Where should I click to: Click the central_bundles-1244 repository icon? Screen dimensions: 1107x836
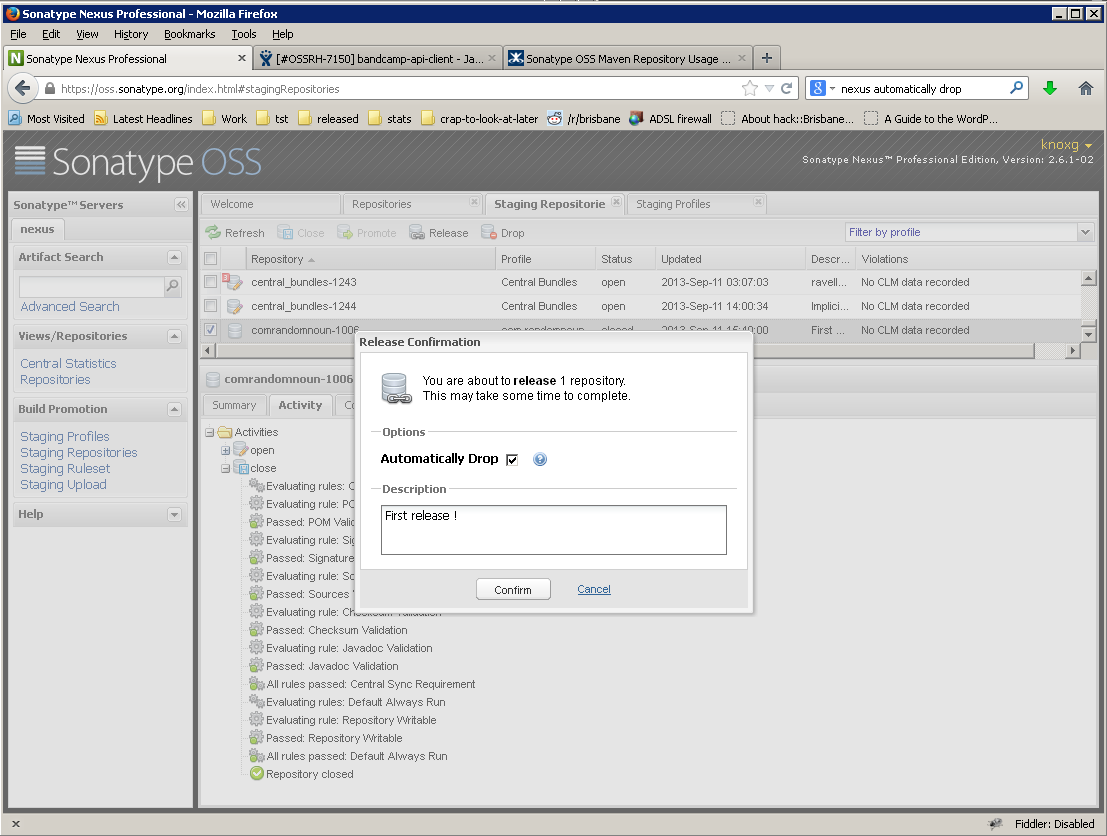234,306
